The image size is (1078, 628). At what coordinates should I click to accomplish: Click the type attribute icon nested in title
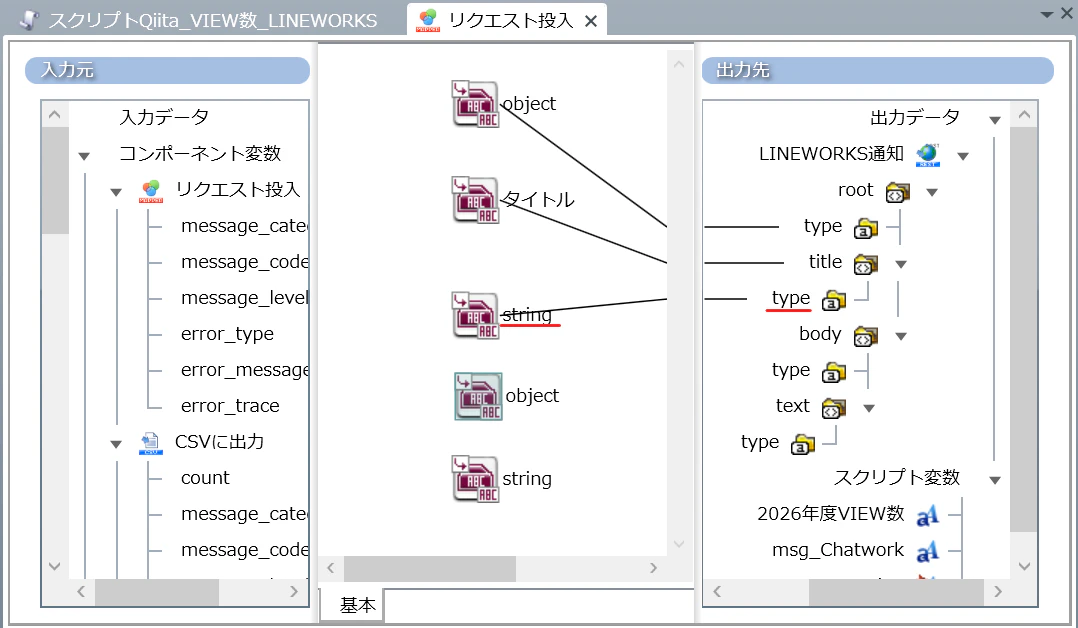click(833, 301)
